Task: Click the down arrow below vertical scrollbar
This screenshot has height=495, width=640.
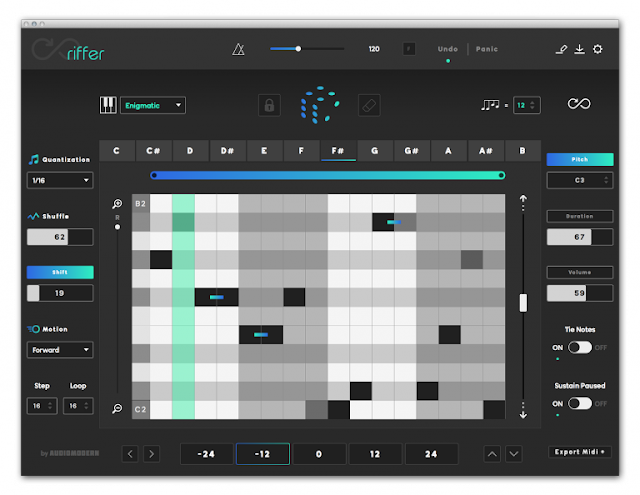Action: click(x=523, y=415)
